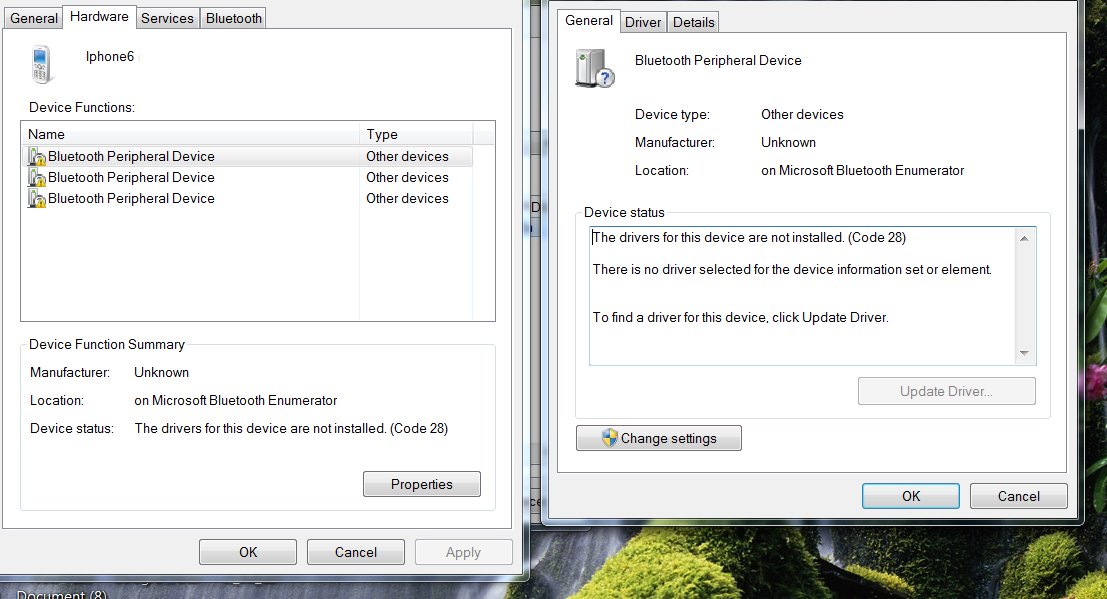Click the 'Other devices' device type value in properties window
Image resolution: width=1107 pixels, height=599 pixels.
(802, 114)
